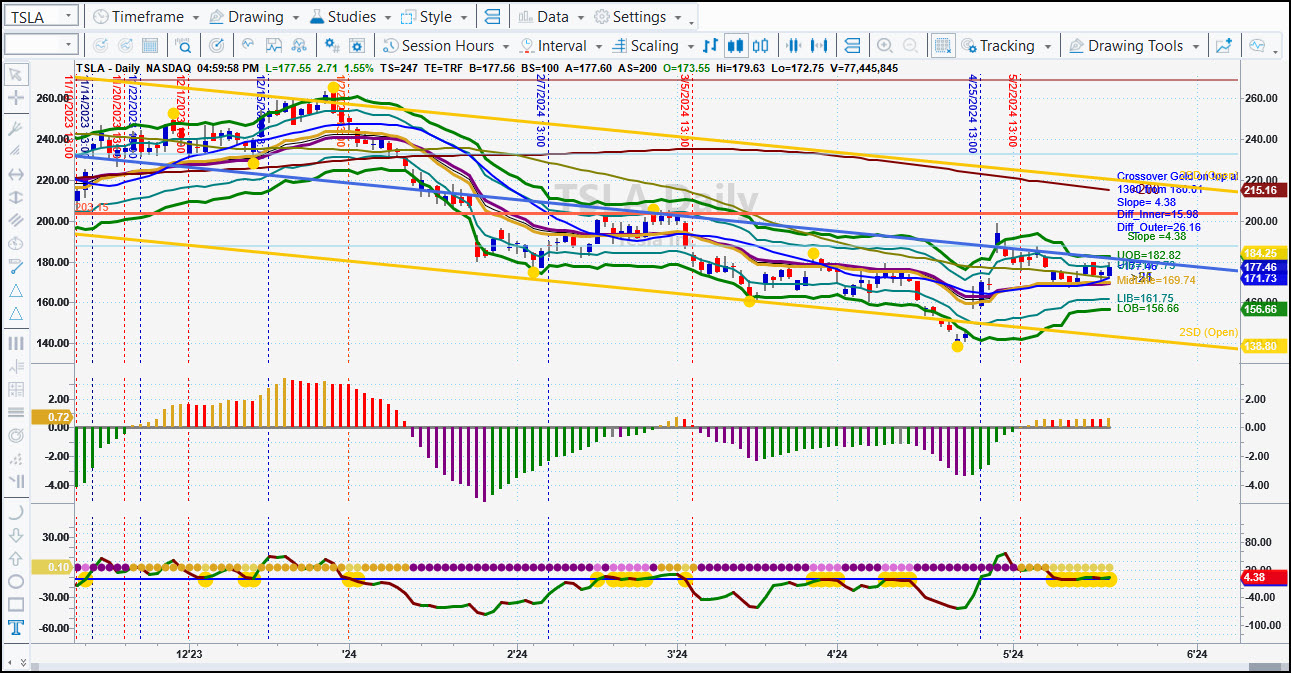
Task: Click the 3'24 date on time axis
Action: pyautogui.click(x=677, y=654)
